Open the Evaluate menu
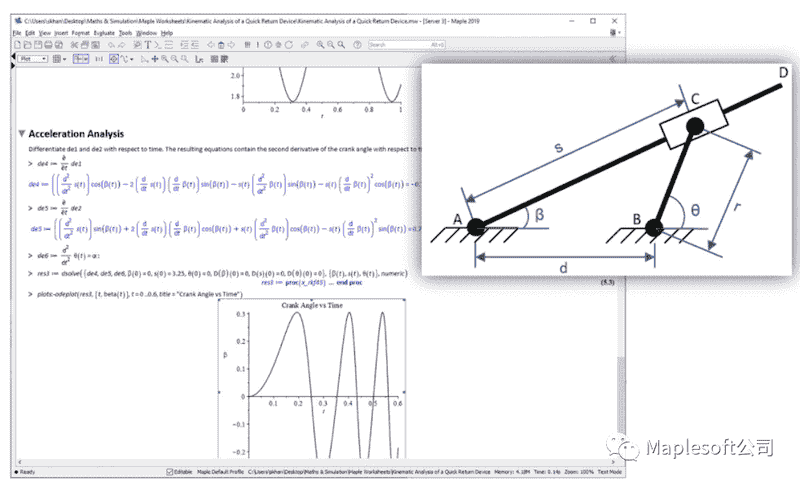This screenshot has height=484, width=800. click(104, 33)
